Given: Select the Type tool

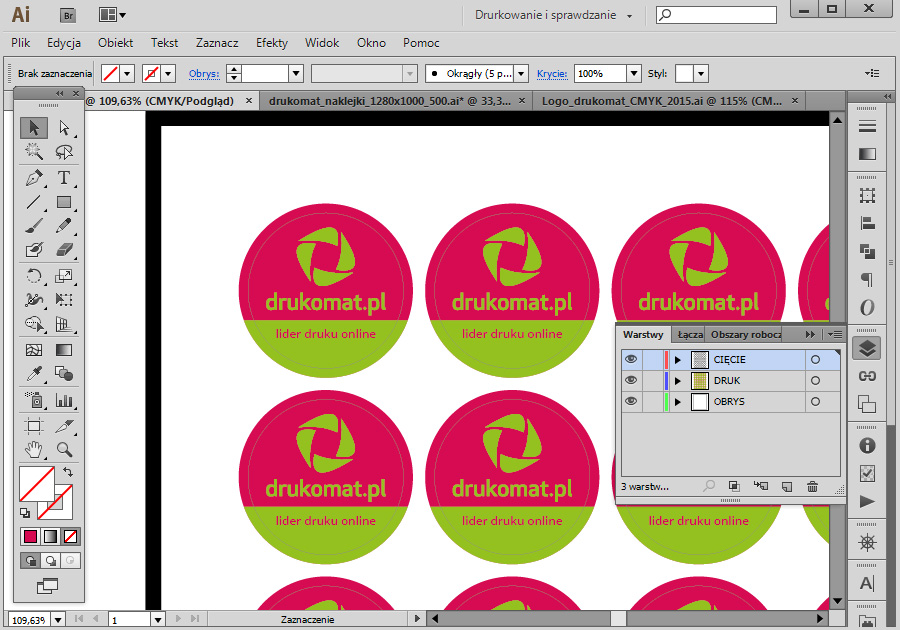Looking at the screenshot, I should pyautogui.click(x=64, y=178).
